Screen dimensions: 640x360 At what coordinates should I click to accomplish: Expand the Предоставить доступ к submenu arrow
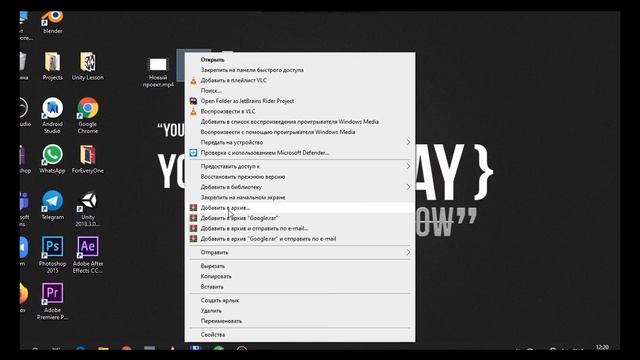(408, 166)
